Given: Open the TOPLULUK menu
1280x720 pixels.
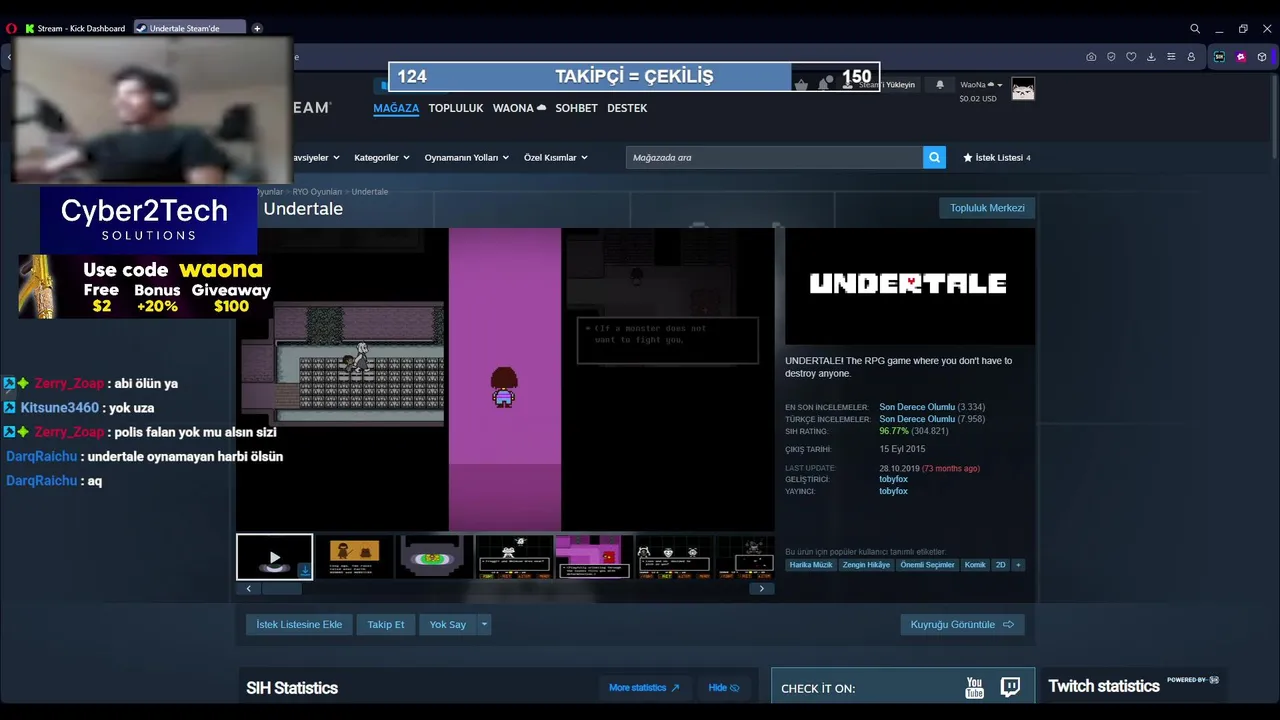Looking at the screenshot, I should (456, 108).
